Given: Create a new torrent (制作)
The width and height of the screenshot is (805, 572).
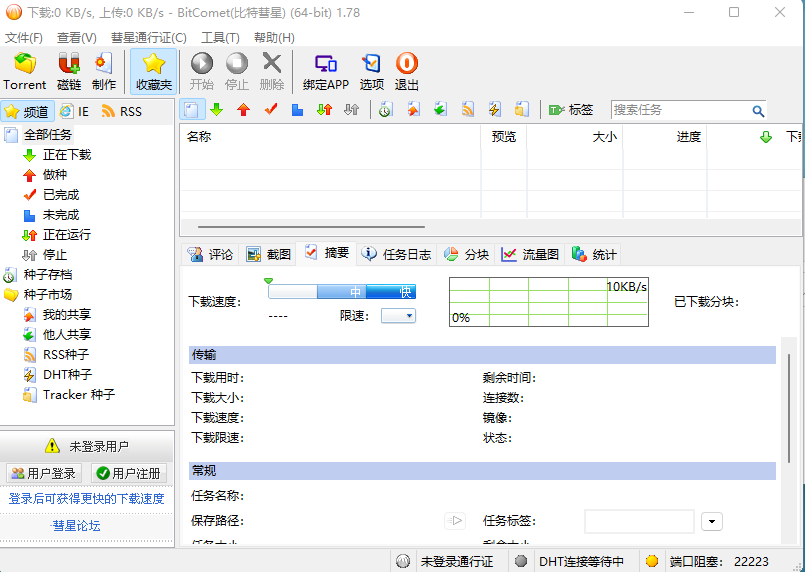Looking at the screenshot, I should pos(104,72).
